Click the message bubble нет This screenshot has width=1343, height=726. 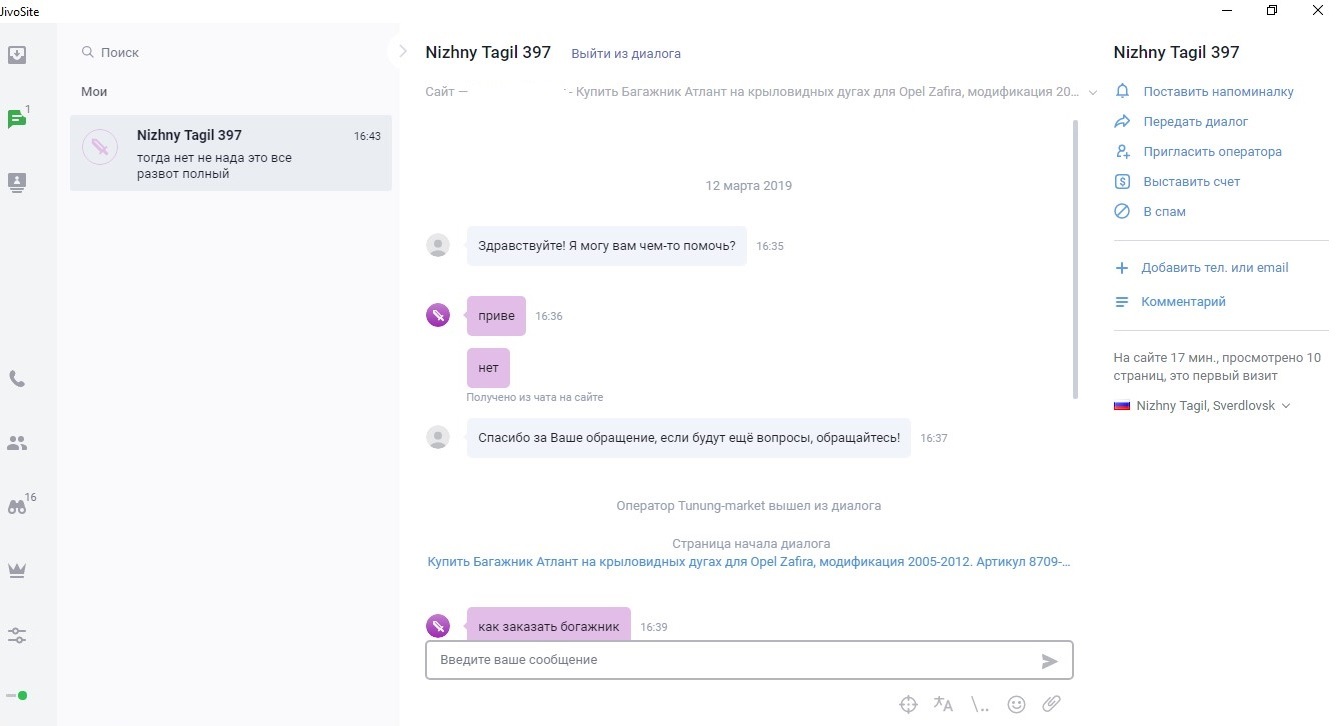click(488, 368)
